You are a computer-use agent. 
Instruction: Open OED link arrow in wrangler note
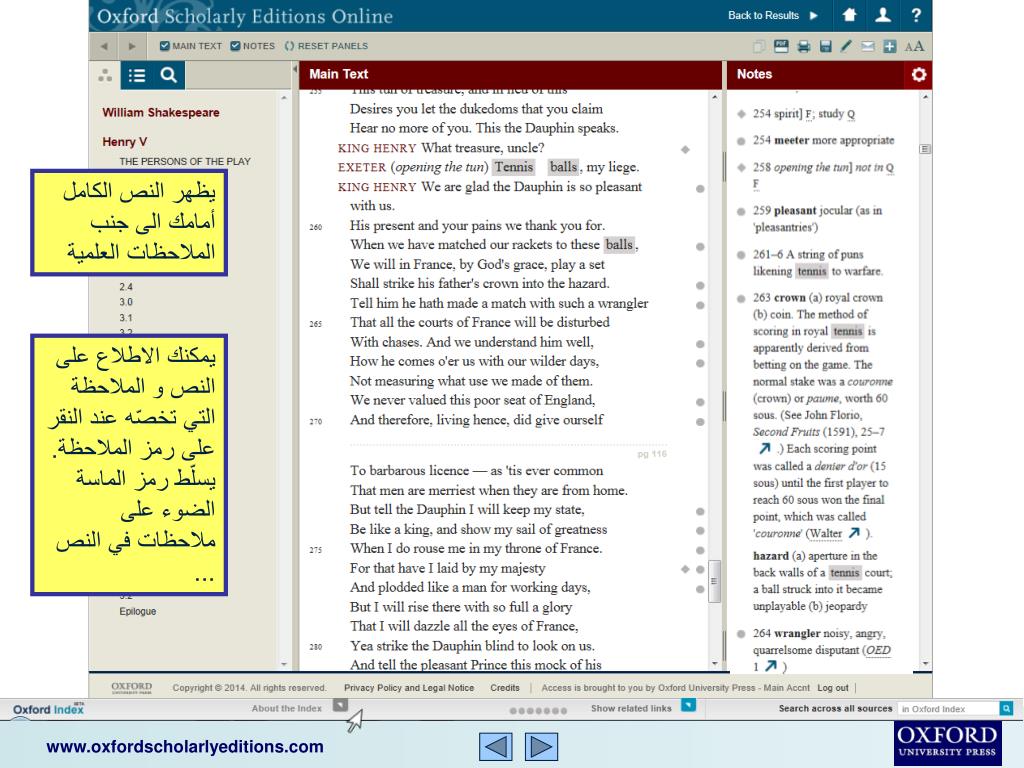(x=771, y=665)
